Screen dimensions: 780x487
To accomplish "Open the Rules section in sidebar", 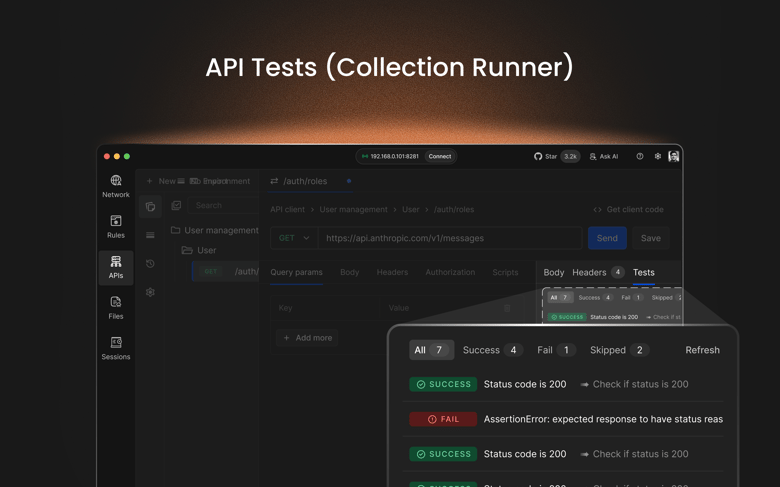I will pyautogui.click(x=116, y=226).
